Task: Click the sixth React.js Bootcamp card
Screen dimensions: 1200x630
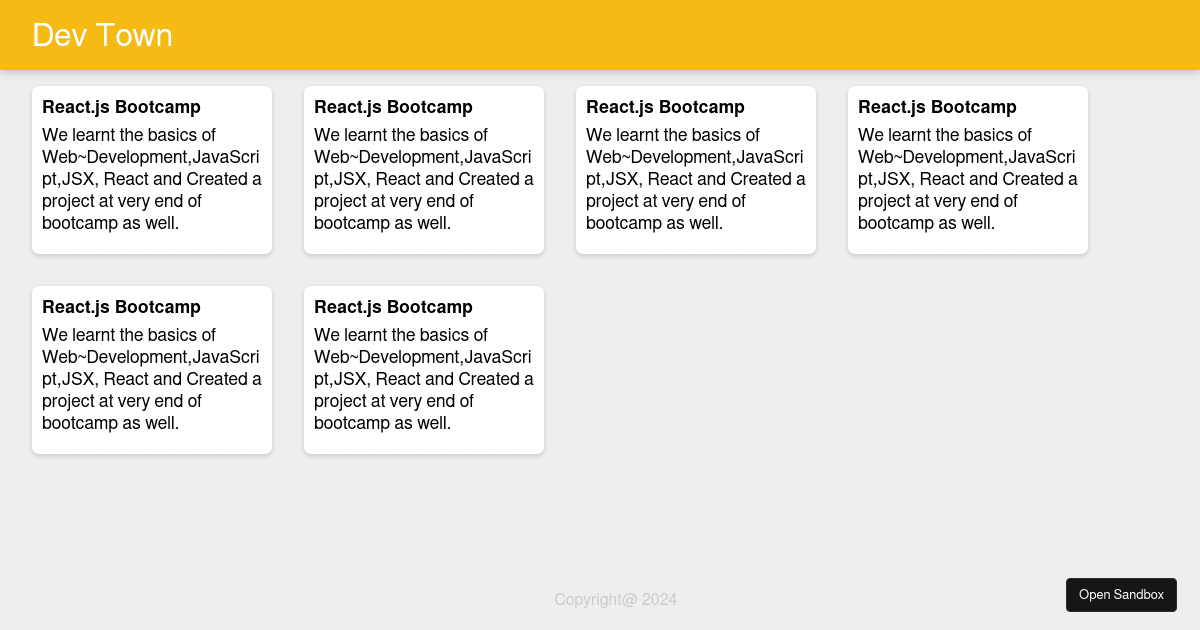Action: (424, 369)
